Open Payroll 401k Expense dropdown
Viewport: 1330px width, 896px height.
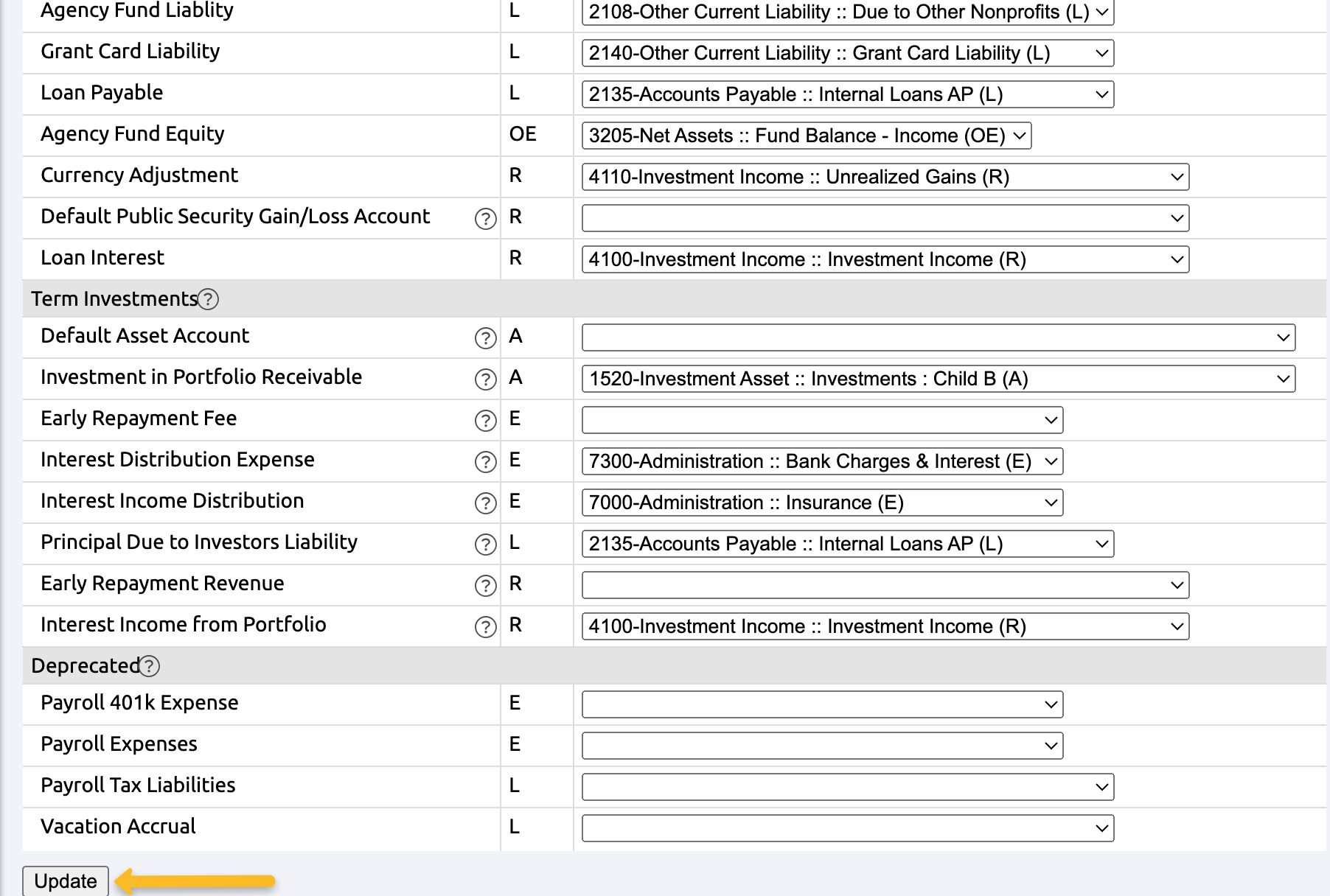(822, 704)
